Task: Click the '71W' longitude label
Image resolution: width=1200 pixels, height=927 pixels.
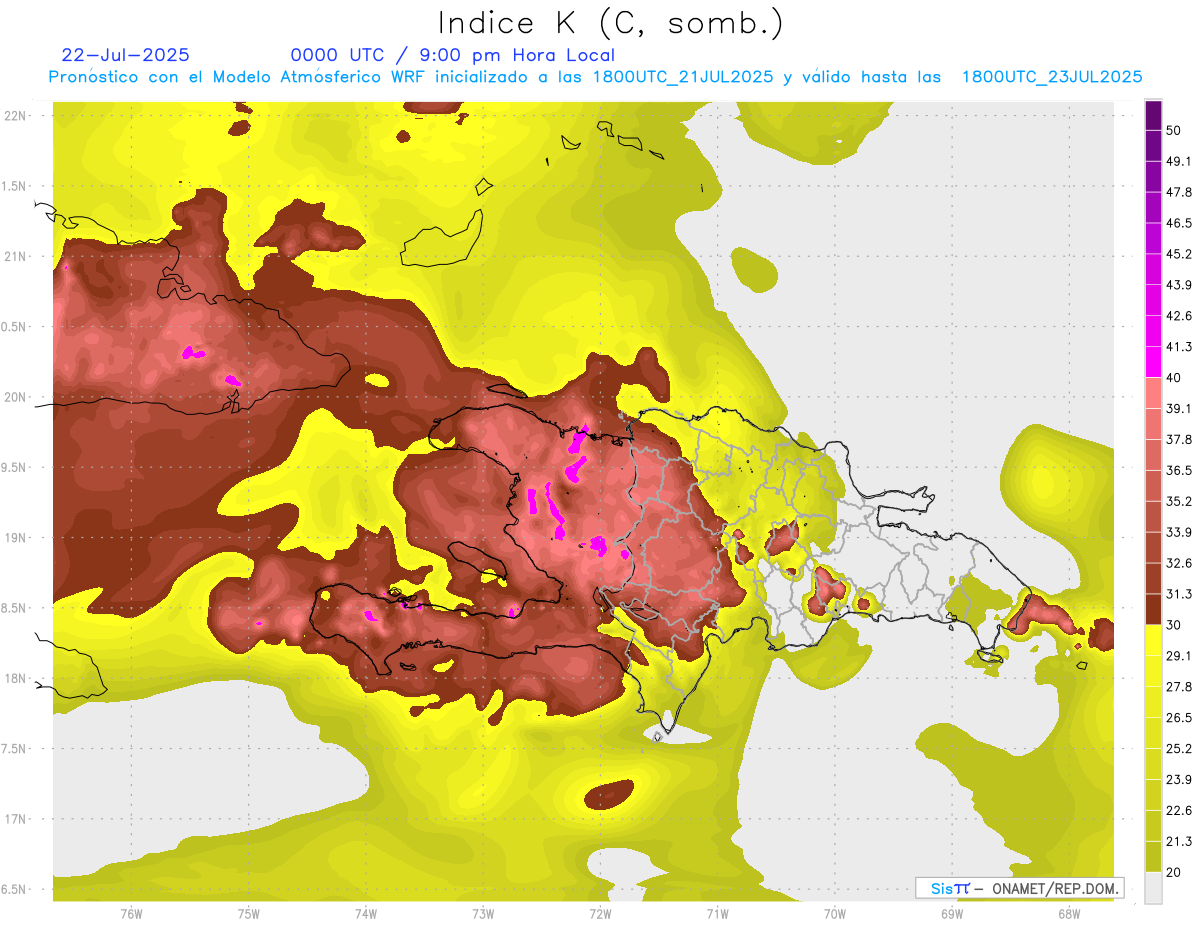Action: [x=717, y=913]
